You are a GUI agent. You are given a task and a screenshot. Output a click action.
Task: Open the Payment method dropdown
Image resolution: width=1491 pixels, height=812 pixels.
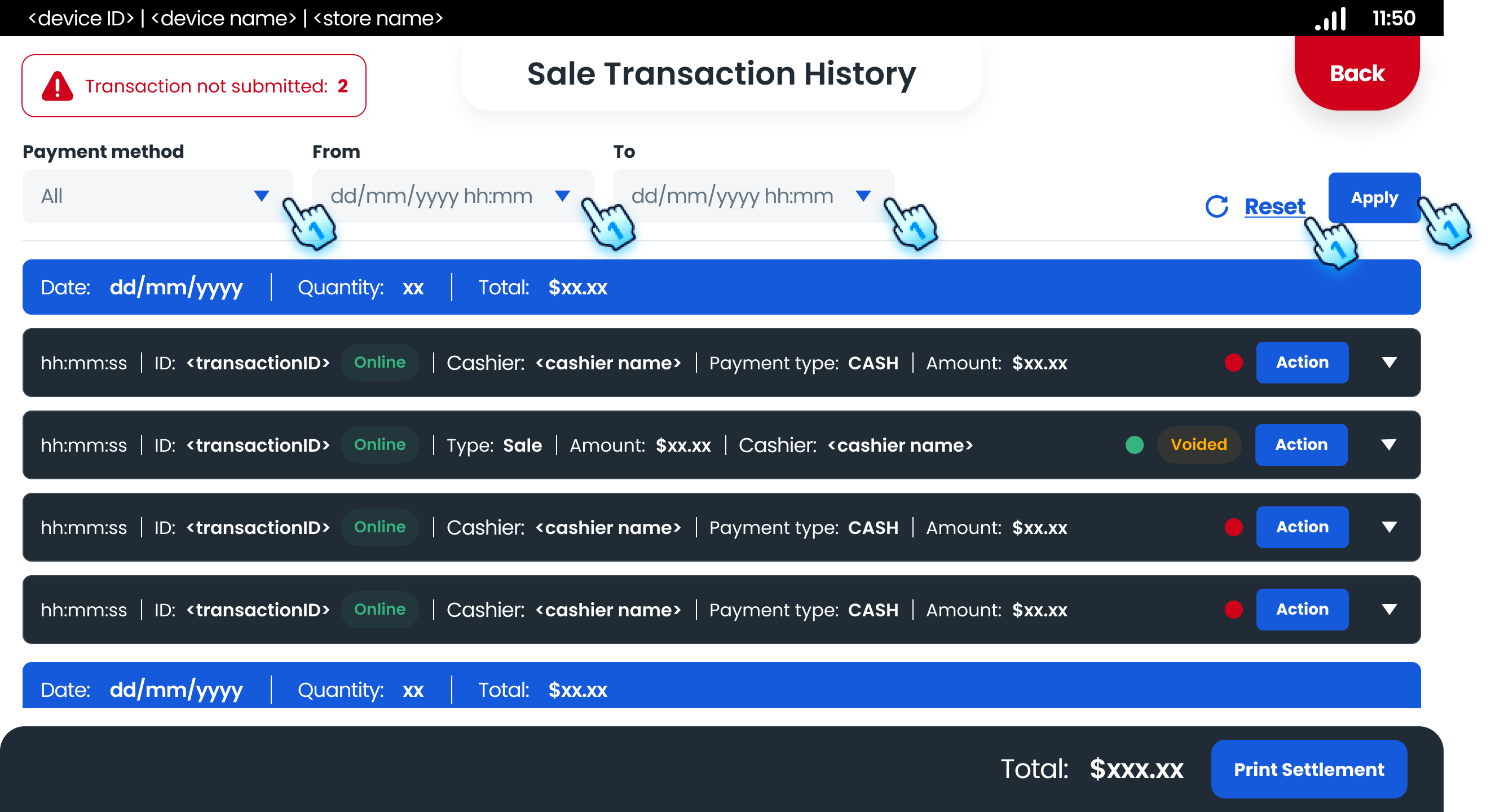pyautogui.click(x=157, y=196)
